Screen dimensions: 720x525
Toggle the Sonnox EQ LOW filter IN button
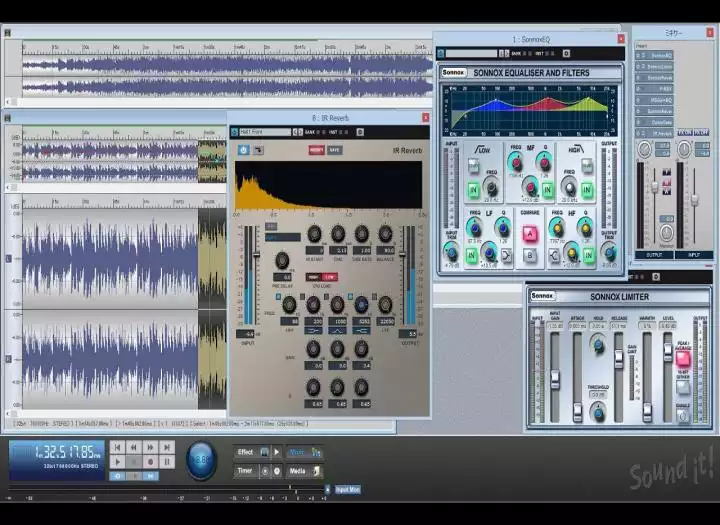pos(473,190)
